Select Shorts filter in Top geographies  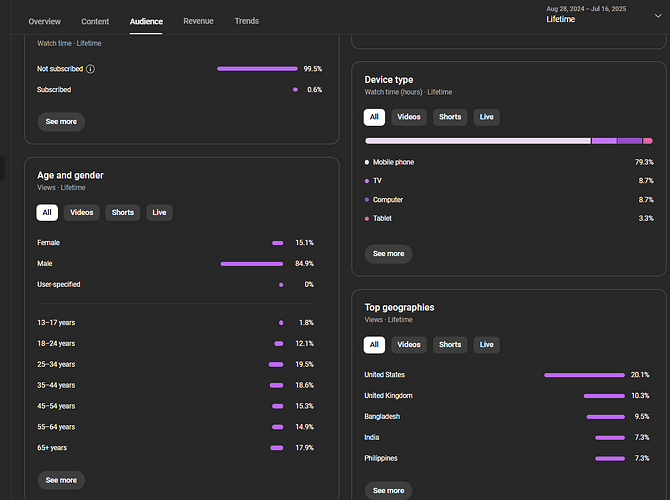click(x=450, y=345)
